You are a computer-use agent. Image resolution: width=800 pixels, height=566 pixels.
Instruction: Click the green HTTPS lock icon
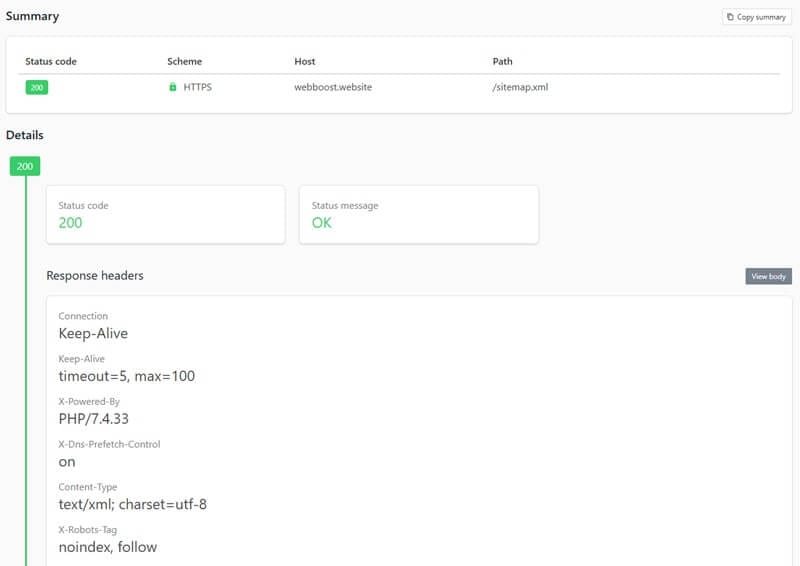tap(172, 87)
